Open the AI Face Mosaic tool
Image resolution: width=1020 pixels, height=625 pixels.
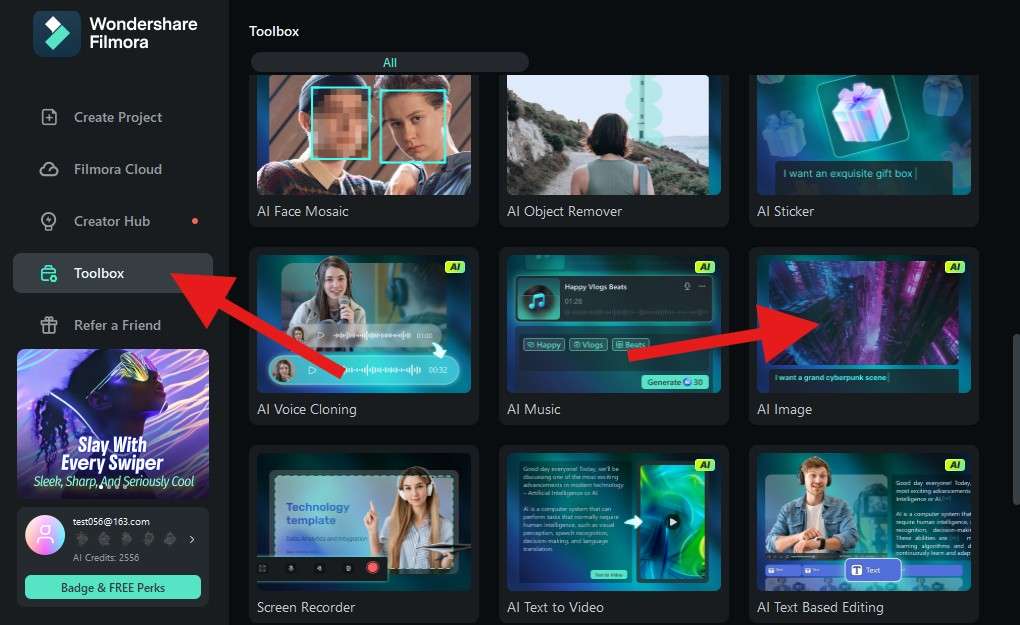(364, 151)
